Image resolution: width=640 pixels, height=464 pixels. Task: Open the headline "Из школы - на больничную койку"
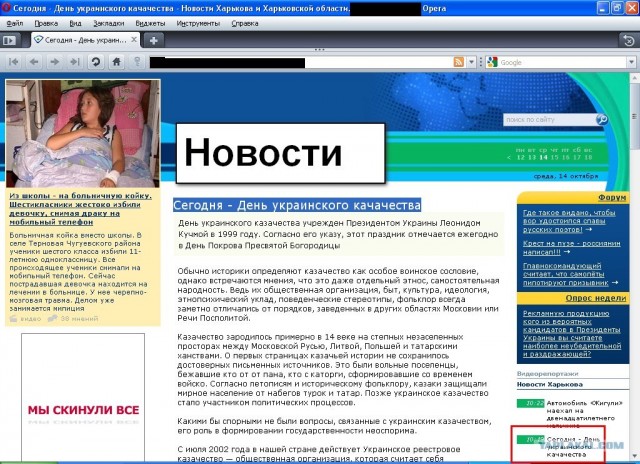pyautogui.click(x=80, y=209)
